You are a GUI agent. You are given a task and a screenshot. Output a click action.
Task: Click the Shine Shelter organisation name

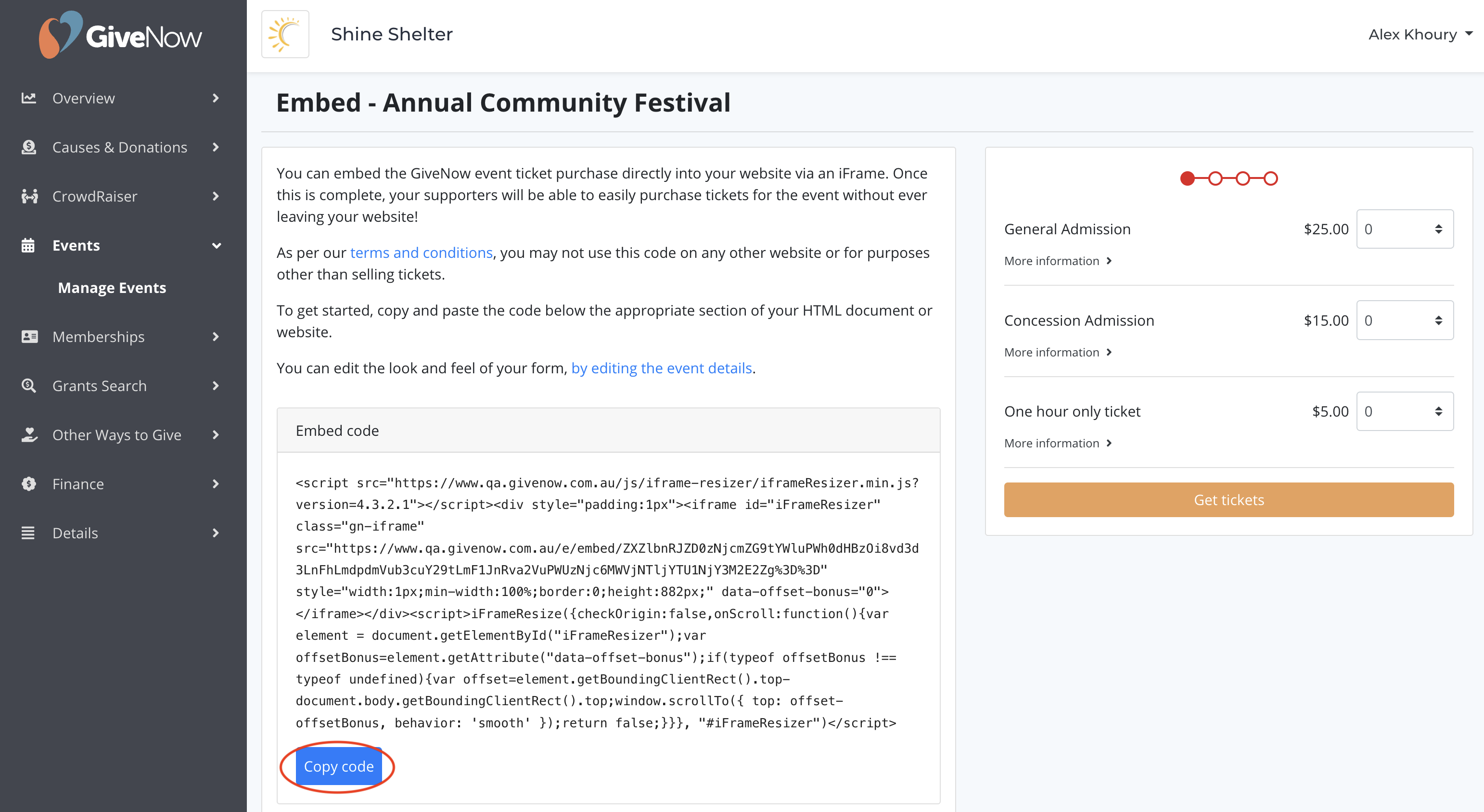392,34
